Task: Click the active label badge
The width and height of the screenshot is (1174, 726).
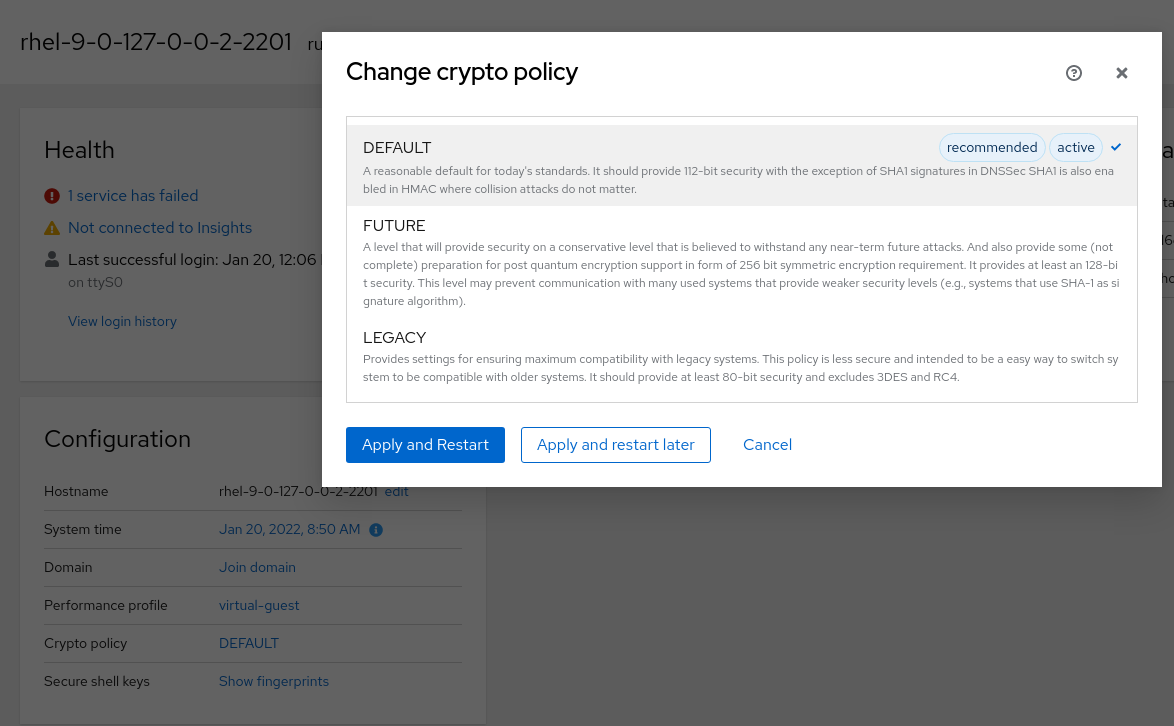Action: tap(1076, 147)
